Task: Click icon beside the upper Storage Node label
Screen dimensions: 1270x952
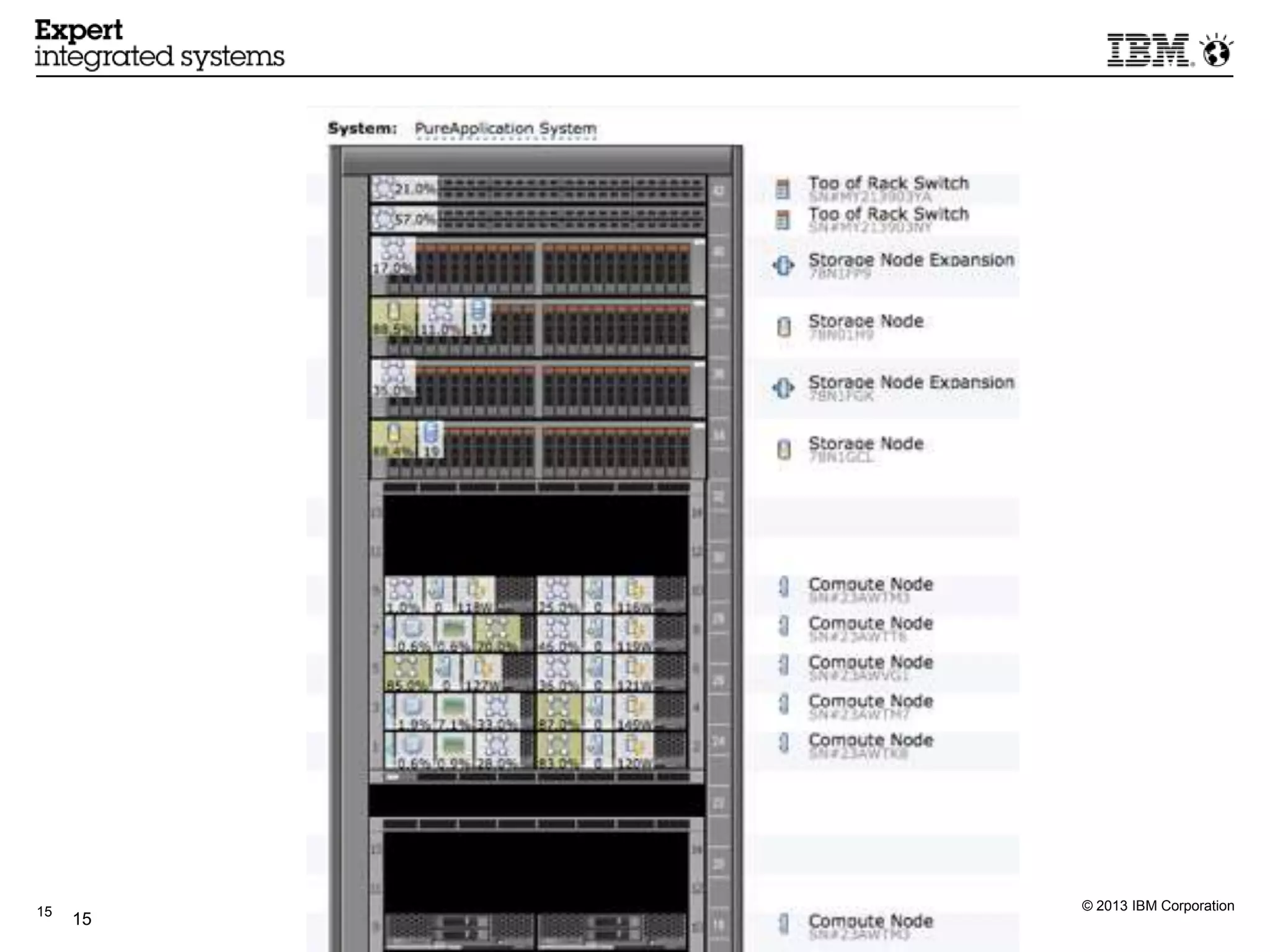Action: tap(784, 327)
